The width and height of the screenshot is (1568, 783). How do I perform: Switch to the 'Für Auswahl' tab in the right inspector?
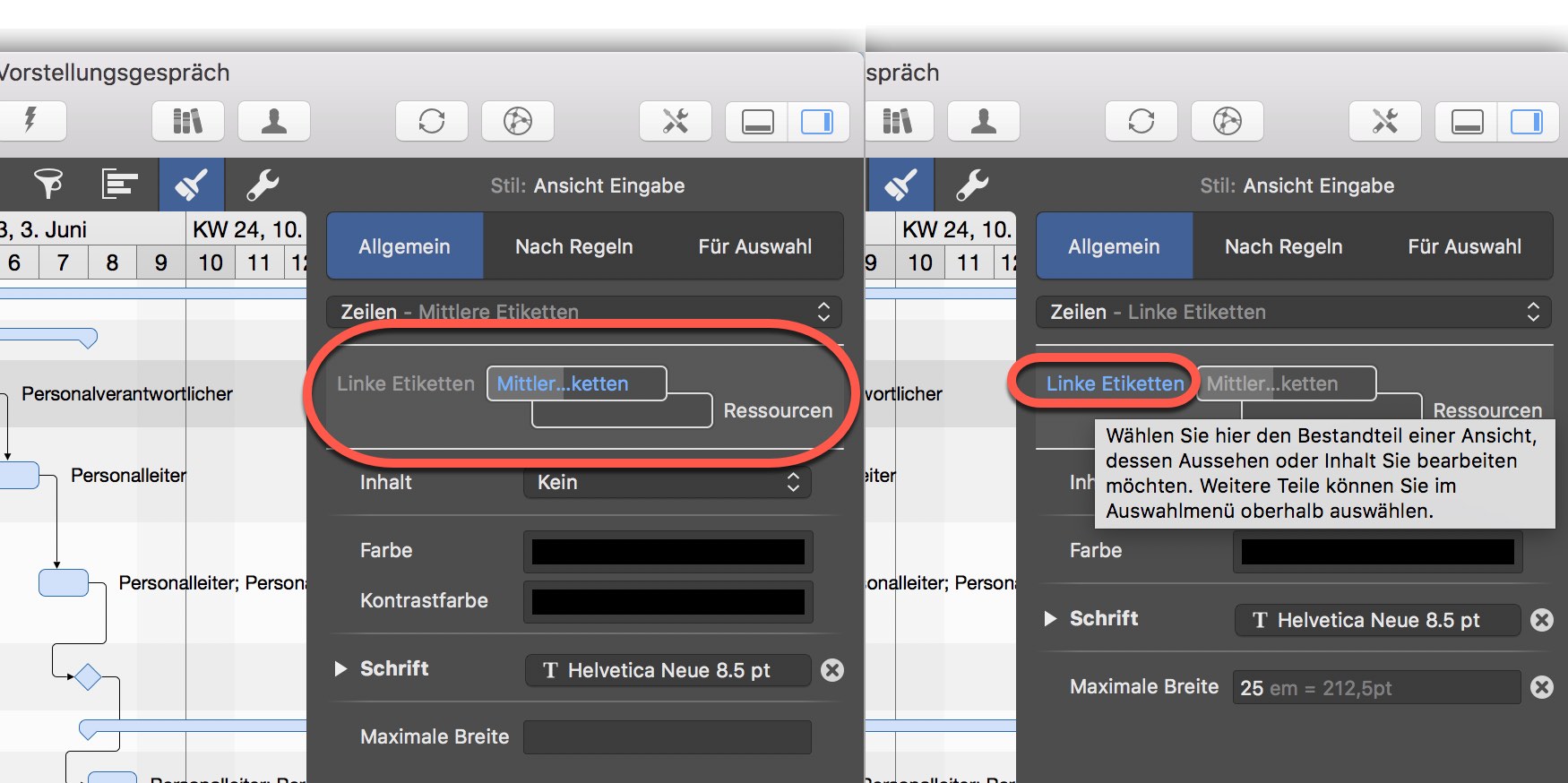(1464, 246)
